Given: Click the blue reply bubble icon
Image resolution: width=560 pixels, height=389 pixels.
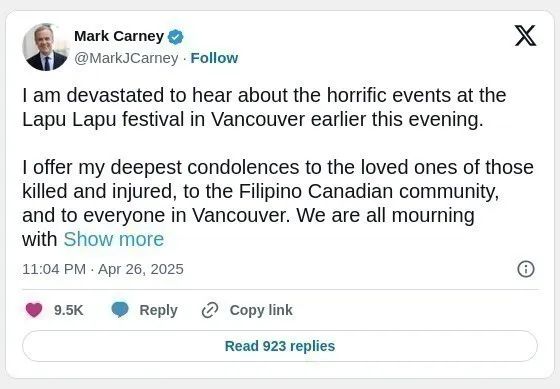Looking at the screenshot, I should pyautogui.click(x=120, y=310).
